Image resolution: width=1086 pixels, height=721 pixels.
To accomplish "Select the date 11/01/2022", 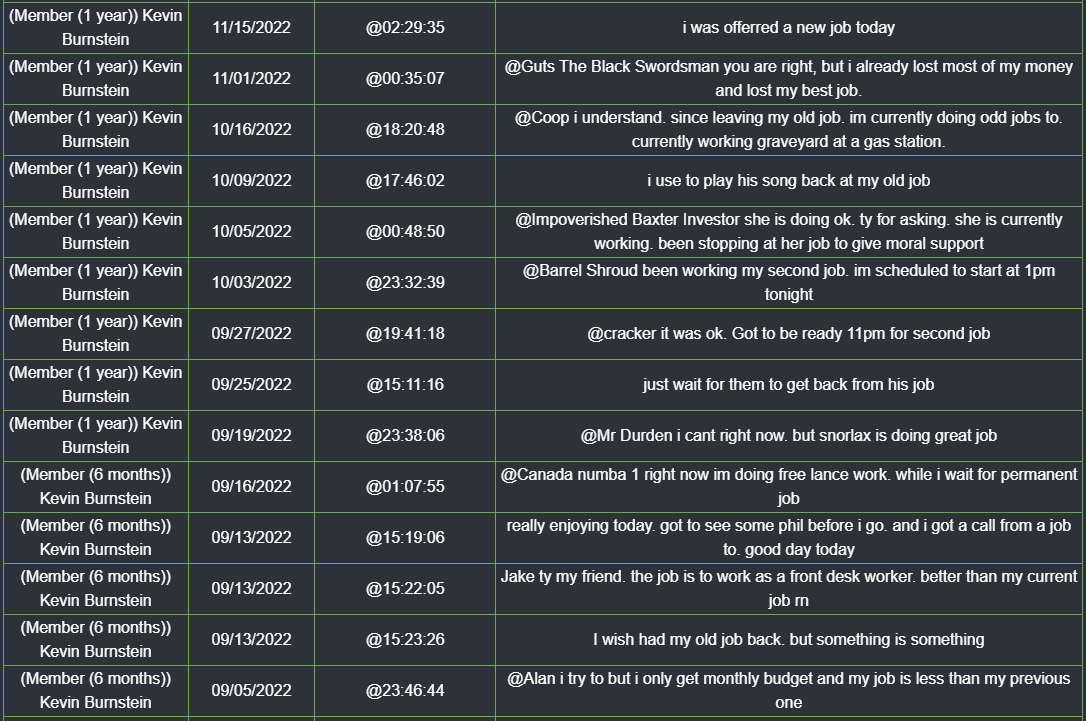I will click(251, 78).
